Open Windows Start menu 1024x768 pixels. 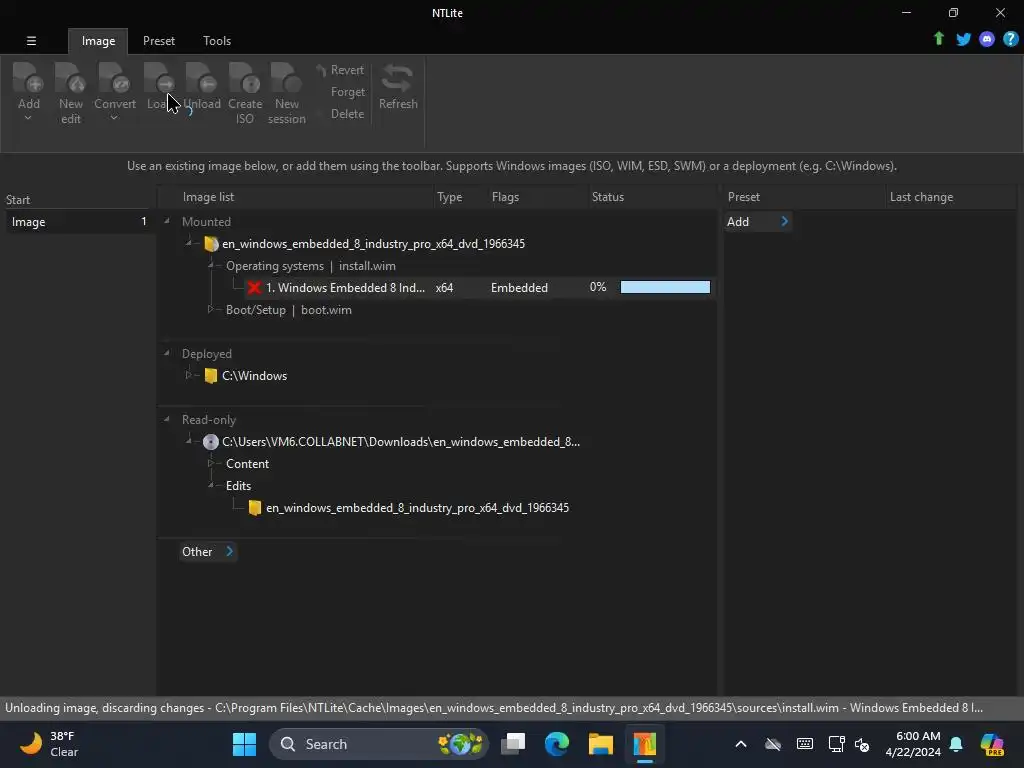(244, 744)
